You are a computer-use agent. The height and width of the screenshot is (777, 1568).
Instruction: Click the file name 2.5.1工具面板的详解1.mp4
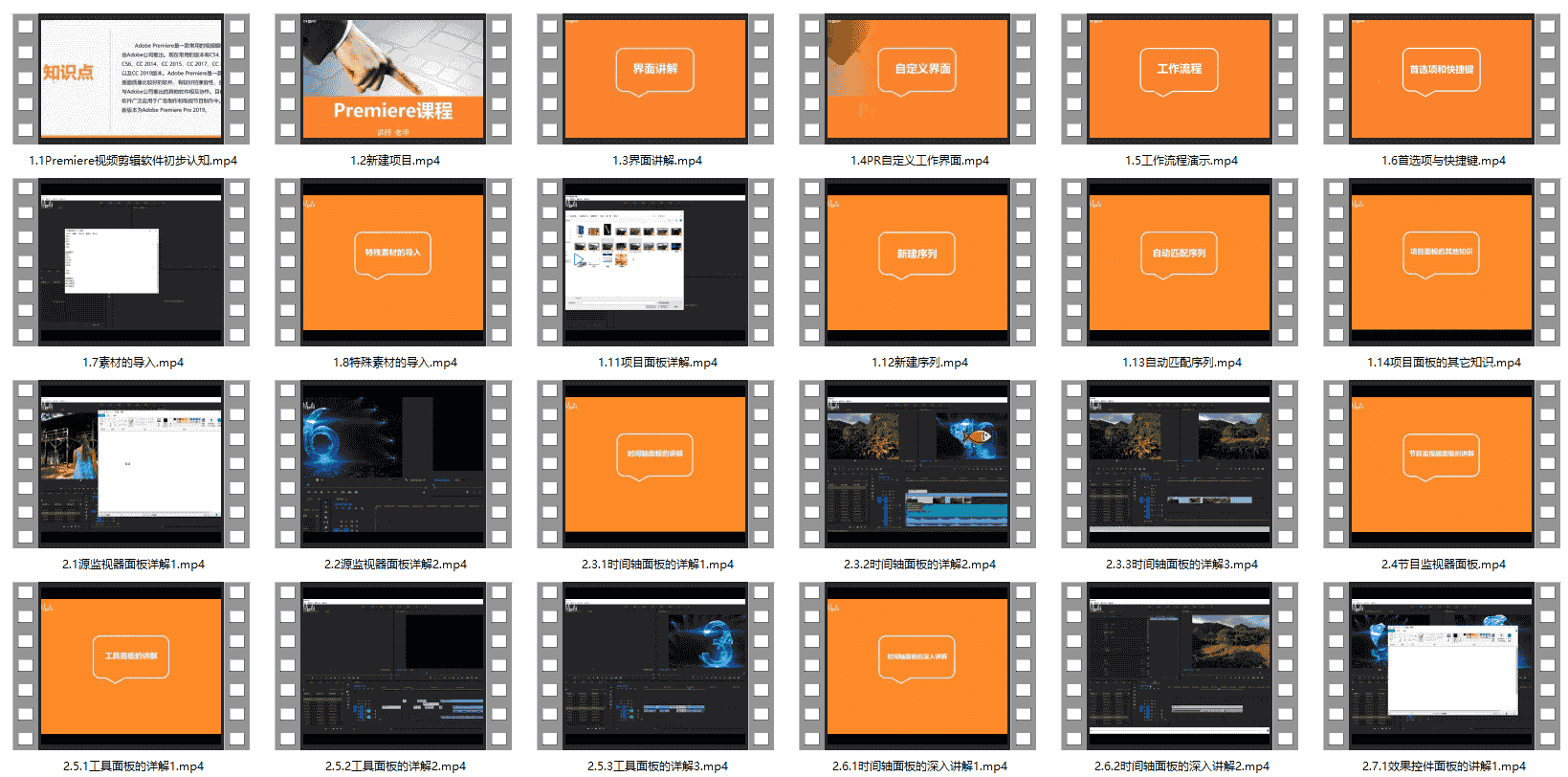point(133,766)
